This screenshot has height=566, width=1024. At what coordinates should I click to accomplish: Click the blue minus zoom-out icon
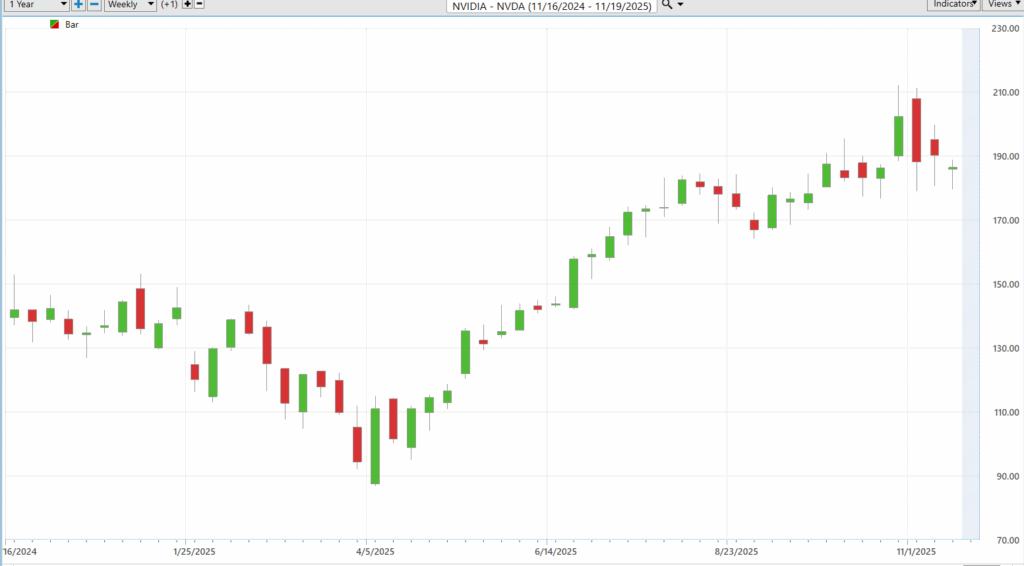[x=94, y=5]
